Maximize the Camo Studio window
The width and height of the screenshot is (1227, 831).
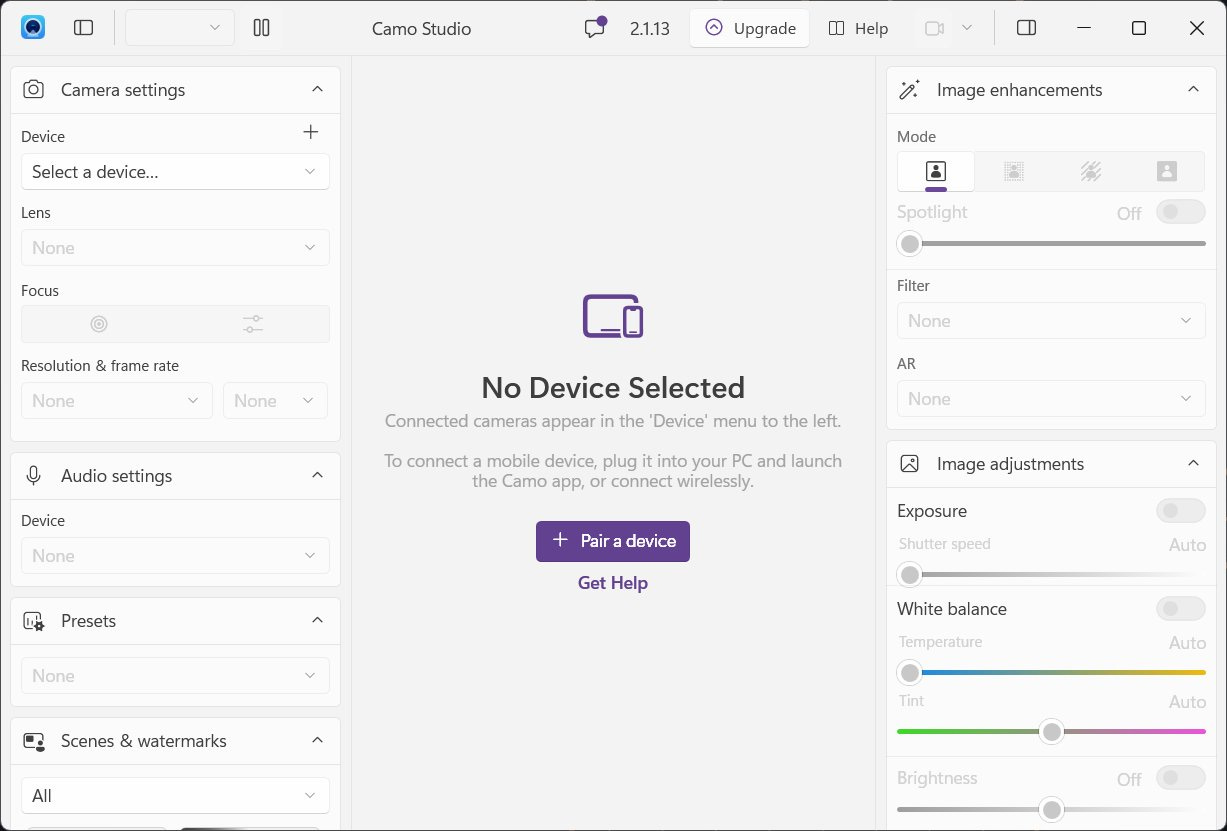coord(1139,28)
